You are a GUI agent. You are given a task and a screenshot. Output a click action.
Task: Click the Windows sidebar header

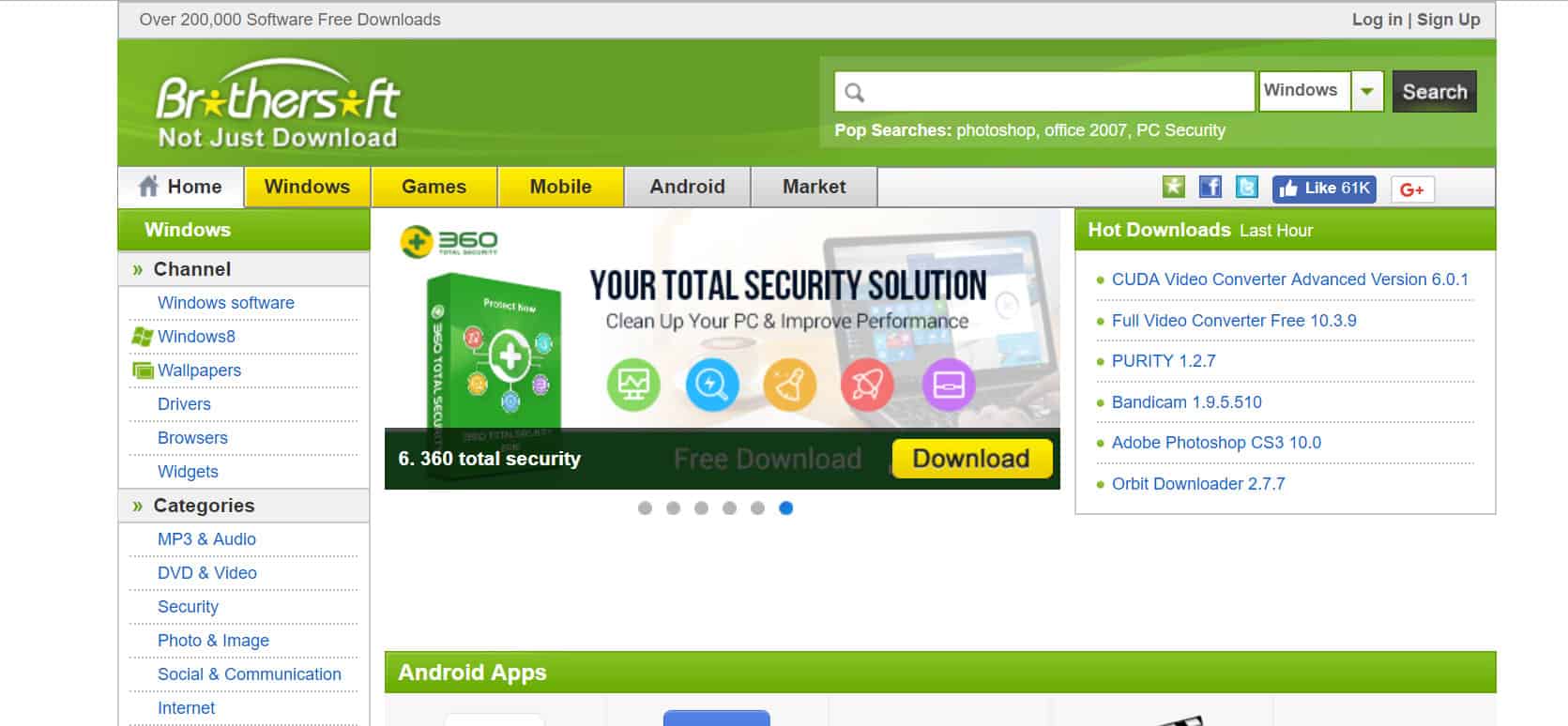(244, 230)
